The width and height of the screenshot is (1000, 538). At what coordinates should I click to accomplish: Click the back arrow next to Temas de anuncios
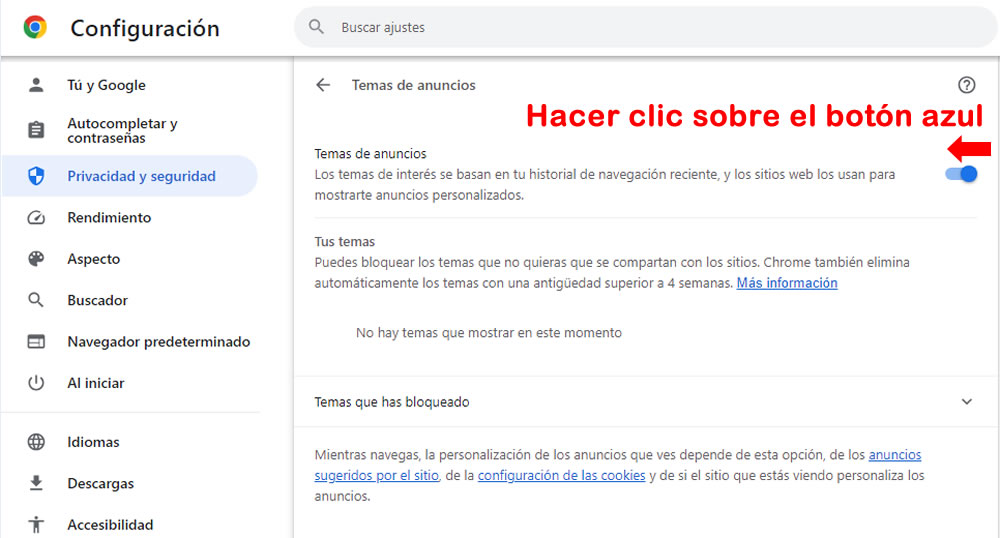pyautogui.click(x=323, y=85)
